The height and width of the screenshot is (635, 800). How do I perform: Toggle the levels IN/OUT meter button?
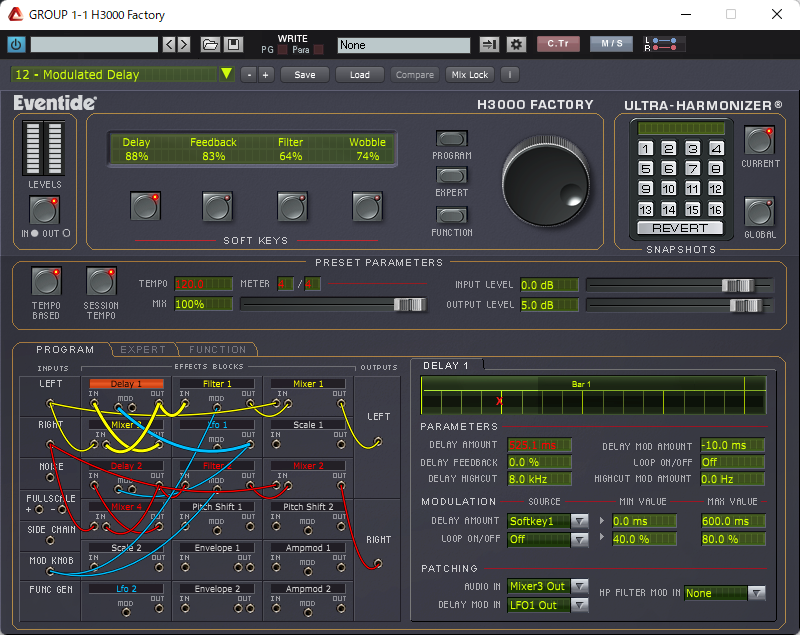pos(44,210)
